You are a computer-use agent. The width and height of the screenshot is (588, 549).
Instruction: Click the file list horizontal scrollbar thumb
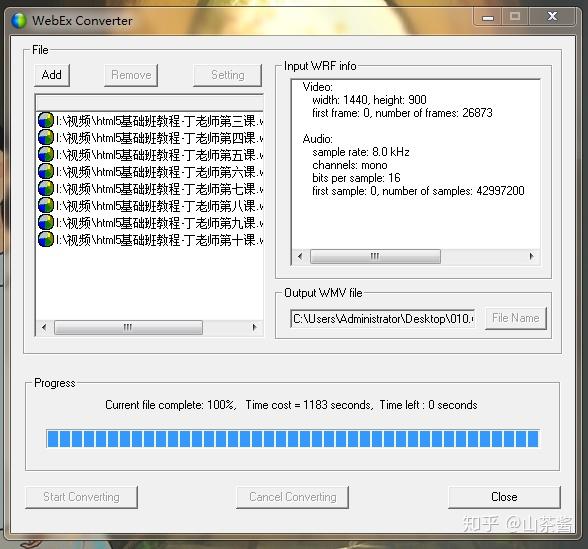click(x=128, y=327)
